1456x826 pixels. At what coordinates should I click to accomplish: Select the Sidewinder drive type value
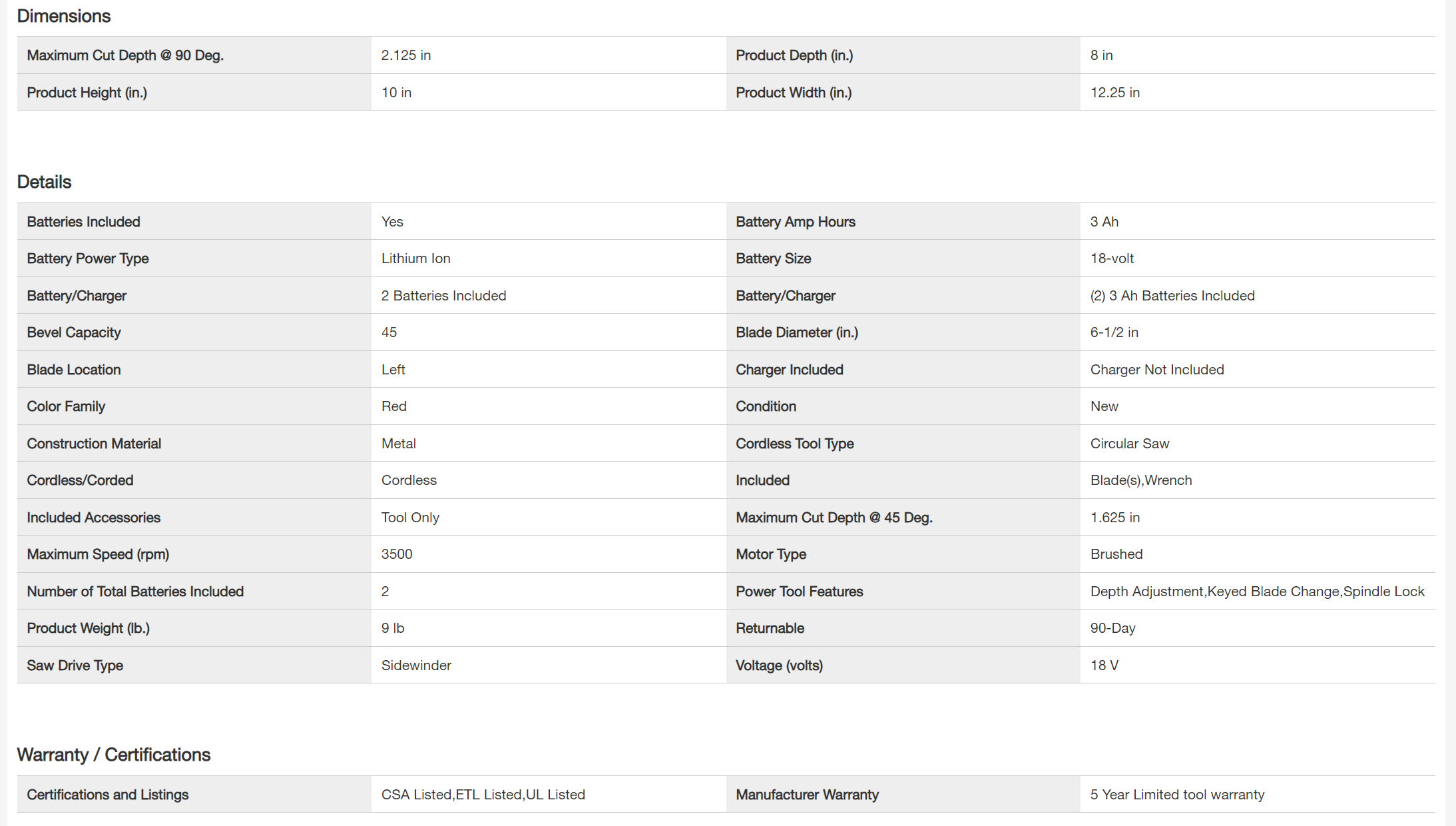point(416,665)
